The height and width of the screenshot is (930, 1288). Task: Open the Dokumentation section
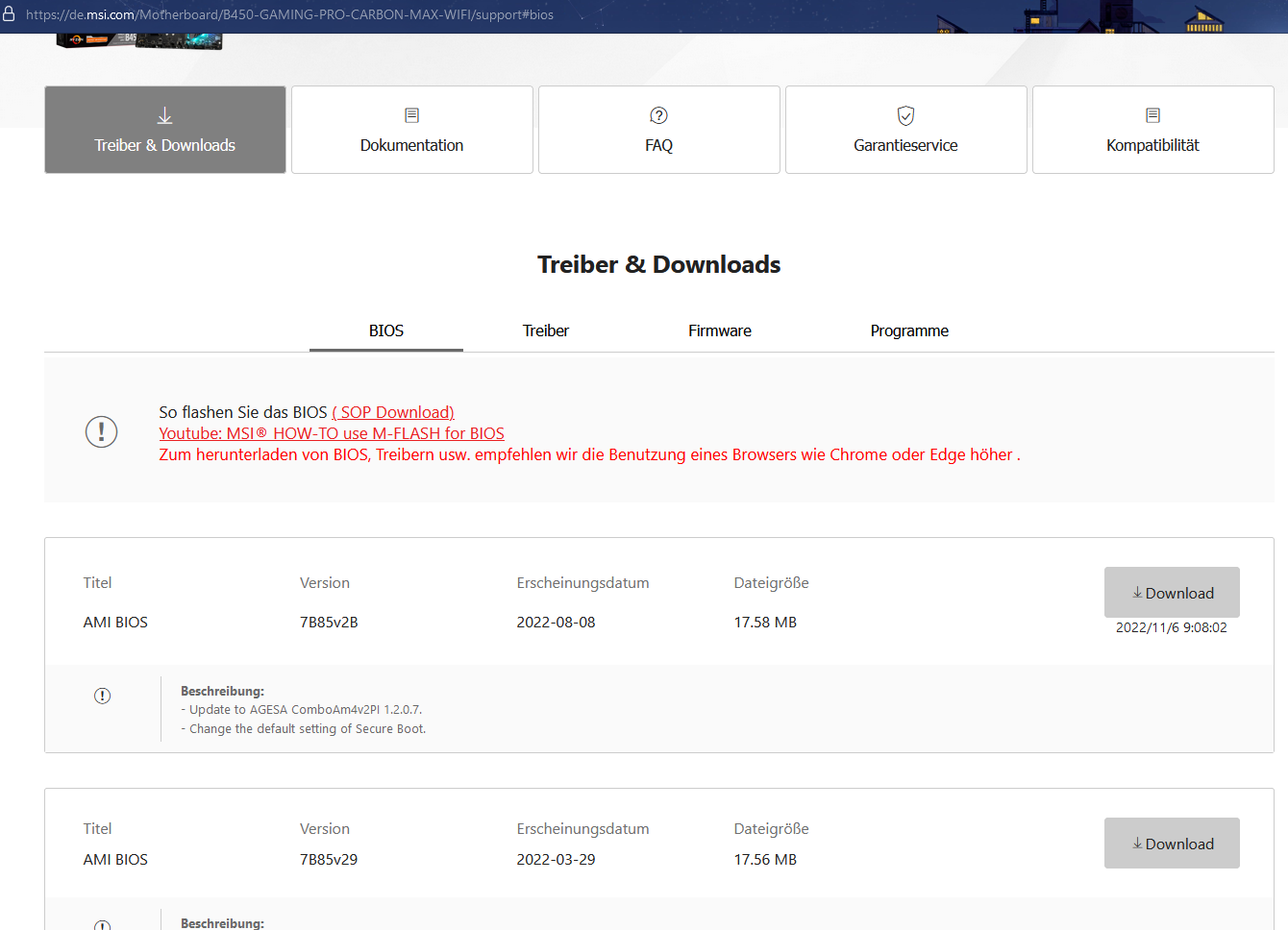(x=412, y=130)
